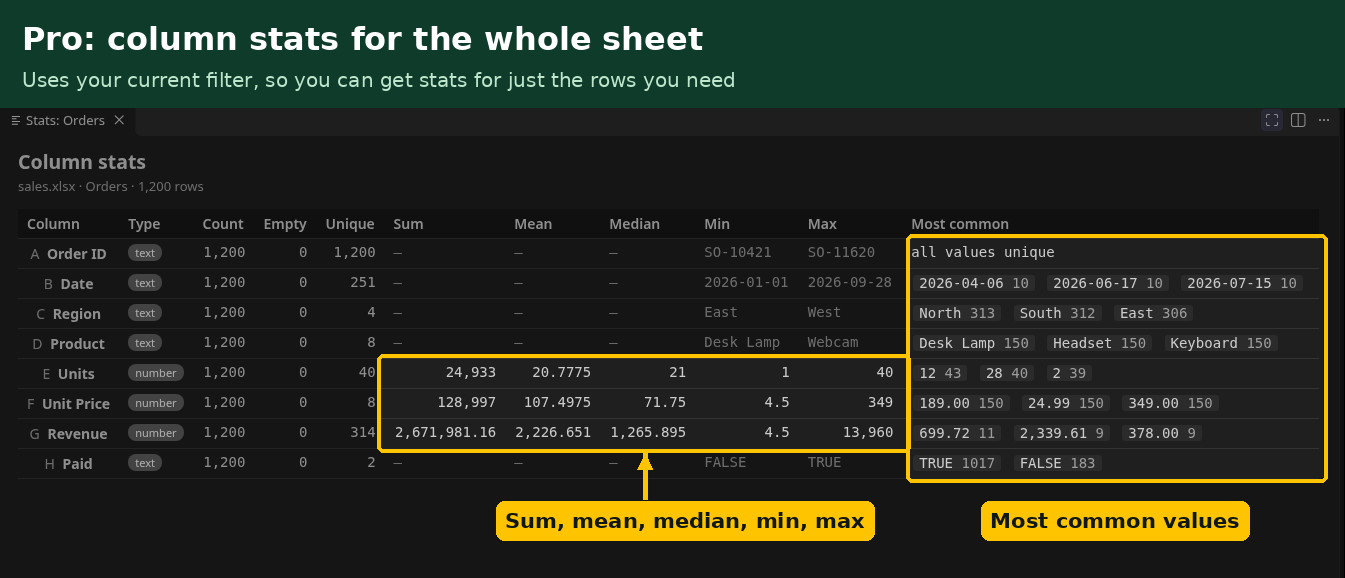Click the West max value for Region
The width and height of the screenshot is (1345, 578).
pyautogui.click(x=825, y=313)
